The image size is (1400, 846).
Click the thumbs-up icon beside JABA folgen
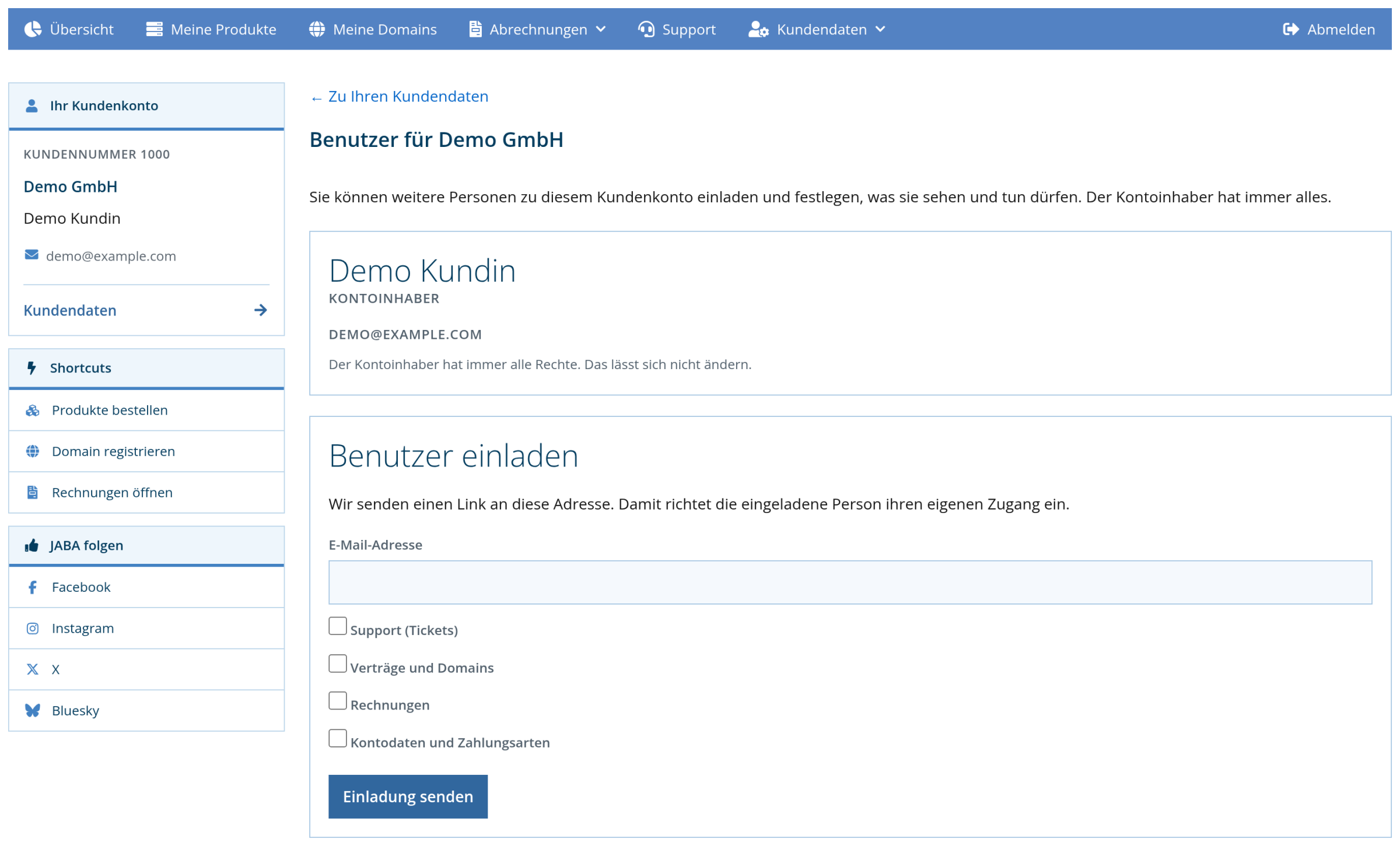click(x=32, y=545)
